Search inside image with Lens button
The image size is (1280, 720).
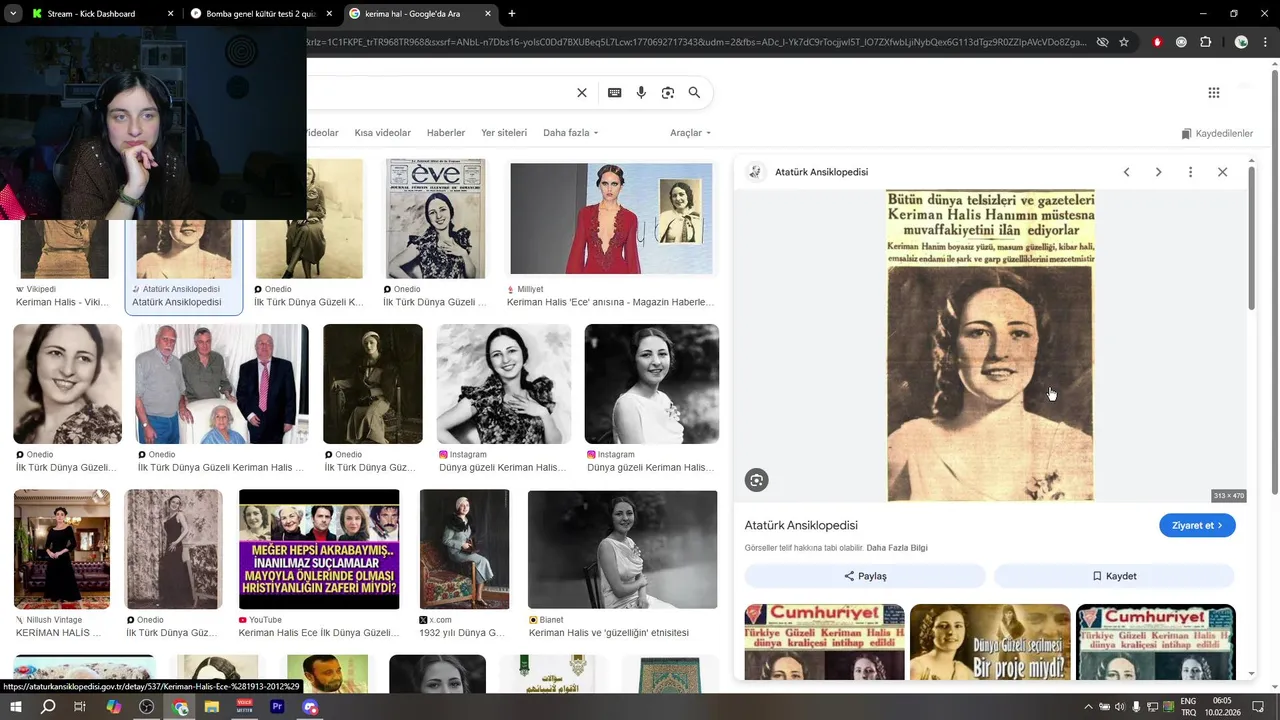[x=756, y=480]
